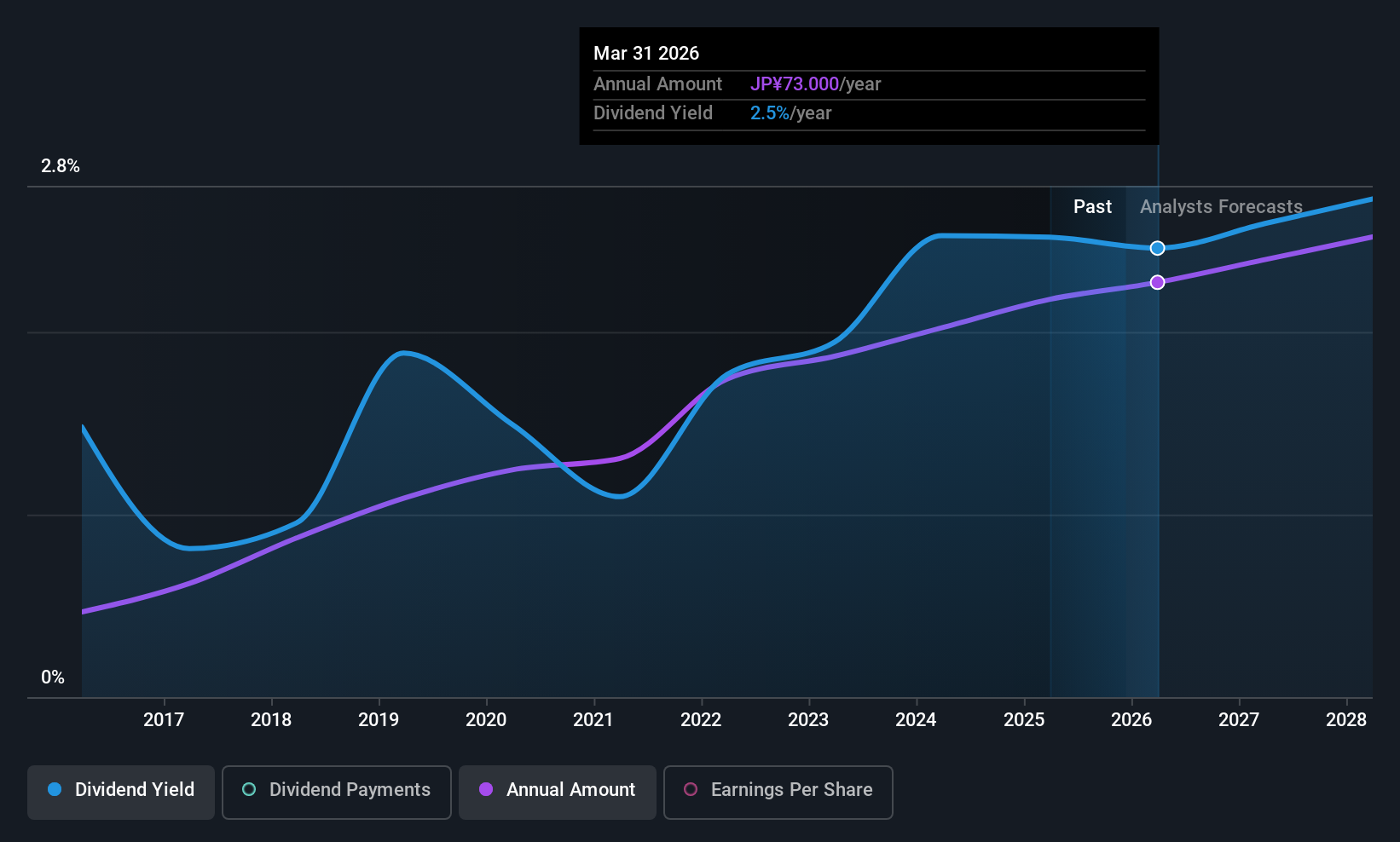The width and height of the screenshot is (1400, 842).
Task: Click the 2020 x-axis year label
Action: 486,720
